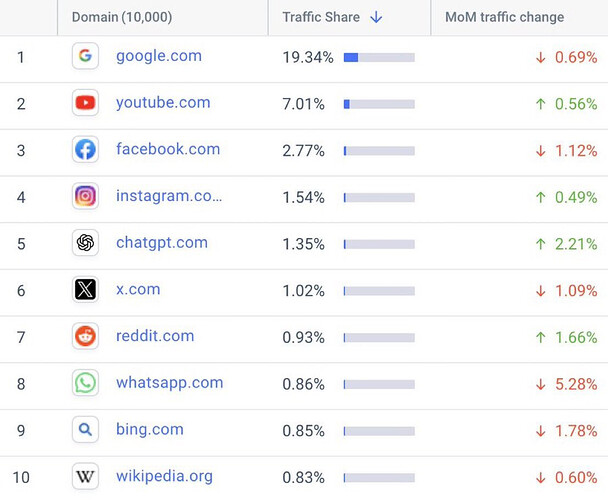
Task: Open the reddit.com domain link
Action: tap(155, 336)
